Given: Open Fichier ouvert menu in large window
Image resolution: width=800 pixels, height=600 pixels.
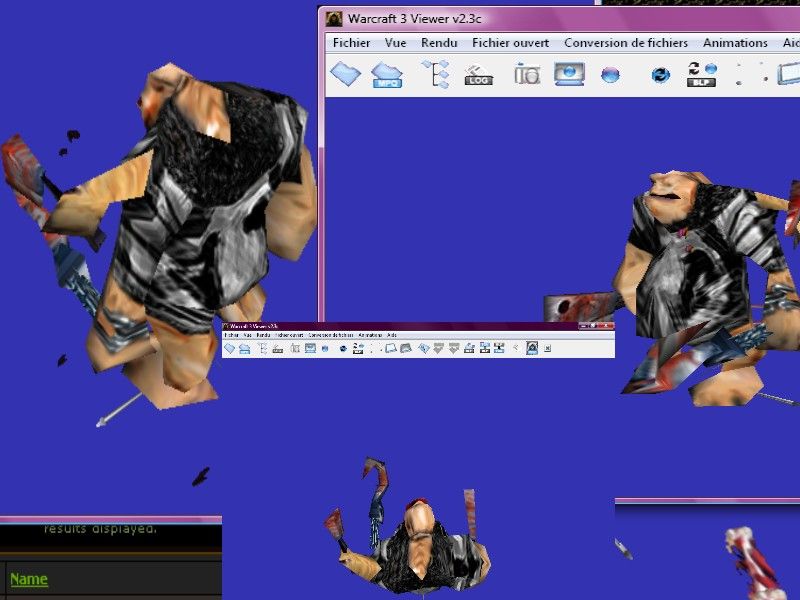Looking at the screenshot, I should pyautogui.click(x=510, y=43).
